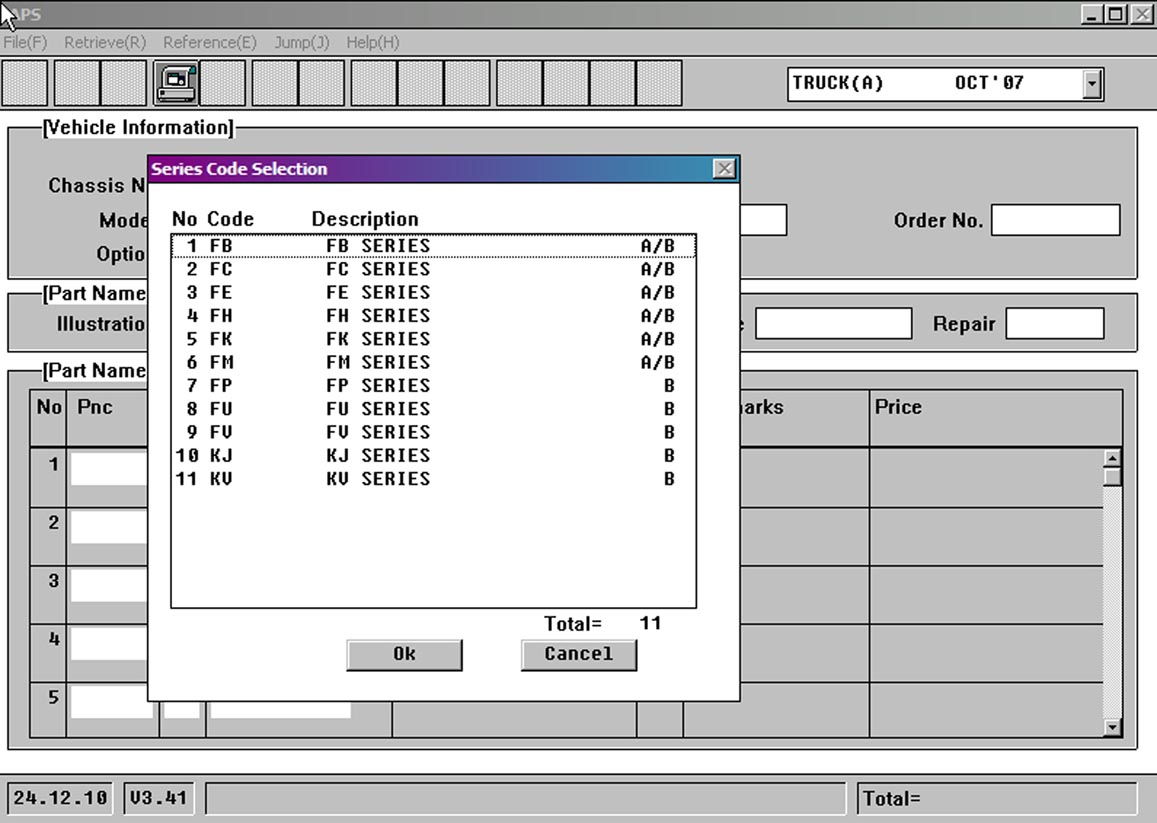Select the FB SERIES row

click(x=432, y=246)
